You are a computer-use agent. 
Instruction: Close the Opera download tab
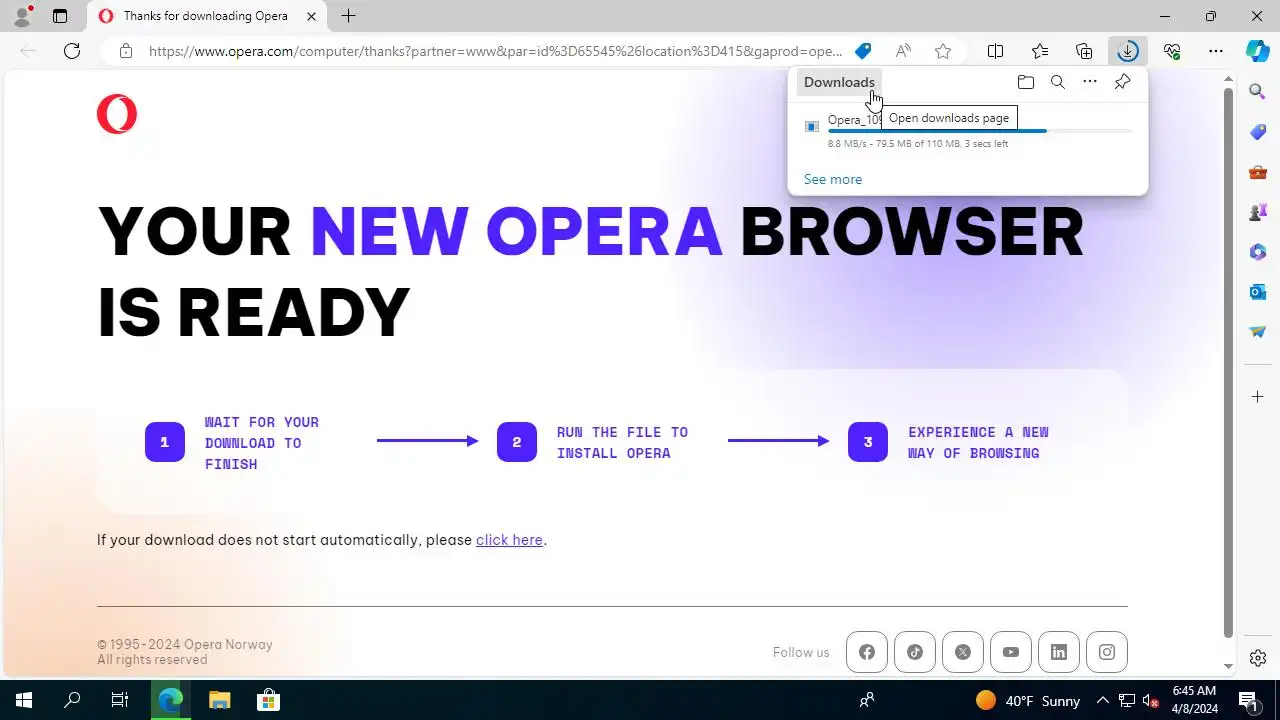[x=312, y=16]
